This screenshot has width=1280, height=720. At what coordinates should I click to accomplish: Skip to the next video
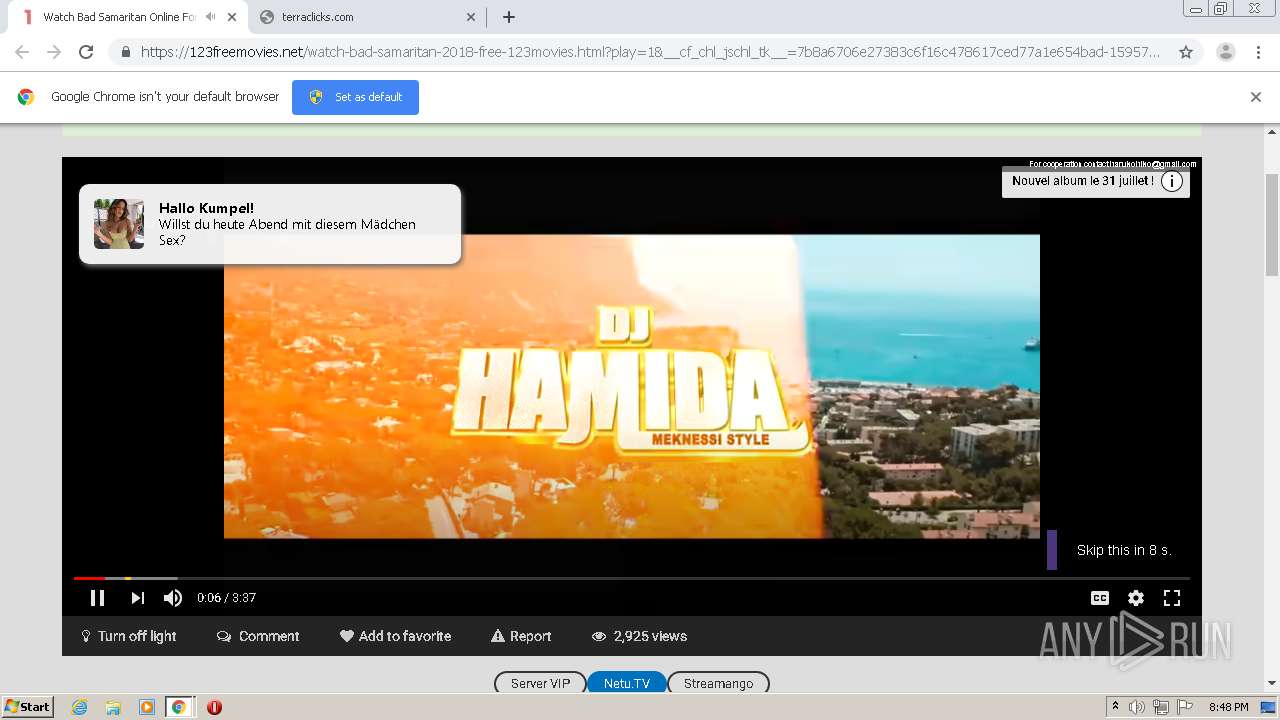pos(137,598)
